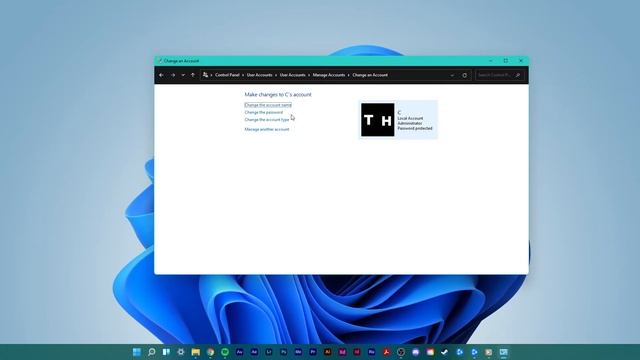The height and width of the screenshot is (360, 640).
Task: Open Change the password link
Action: pos(263,112)
